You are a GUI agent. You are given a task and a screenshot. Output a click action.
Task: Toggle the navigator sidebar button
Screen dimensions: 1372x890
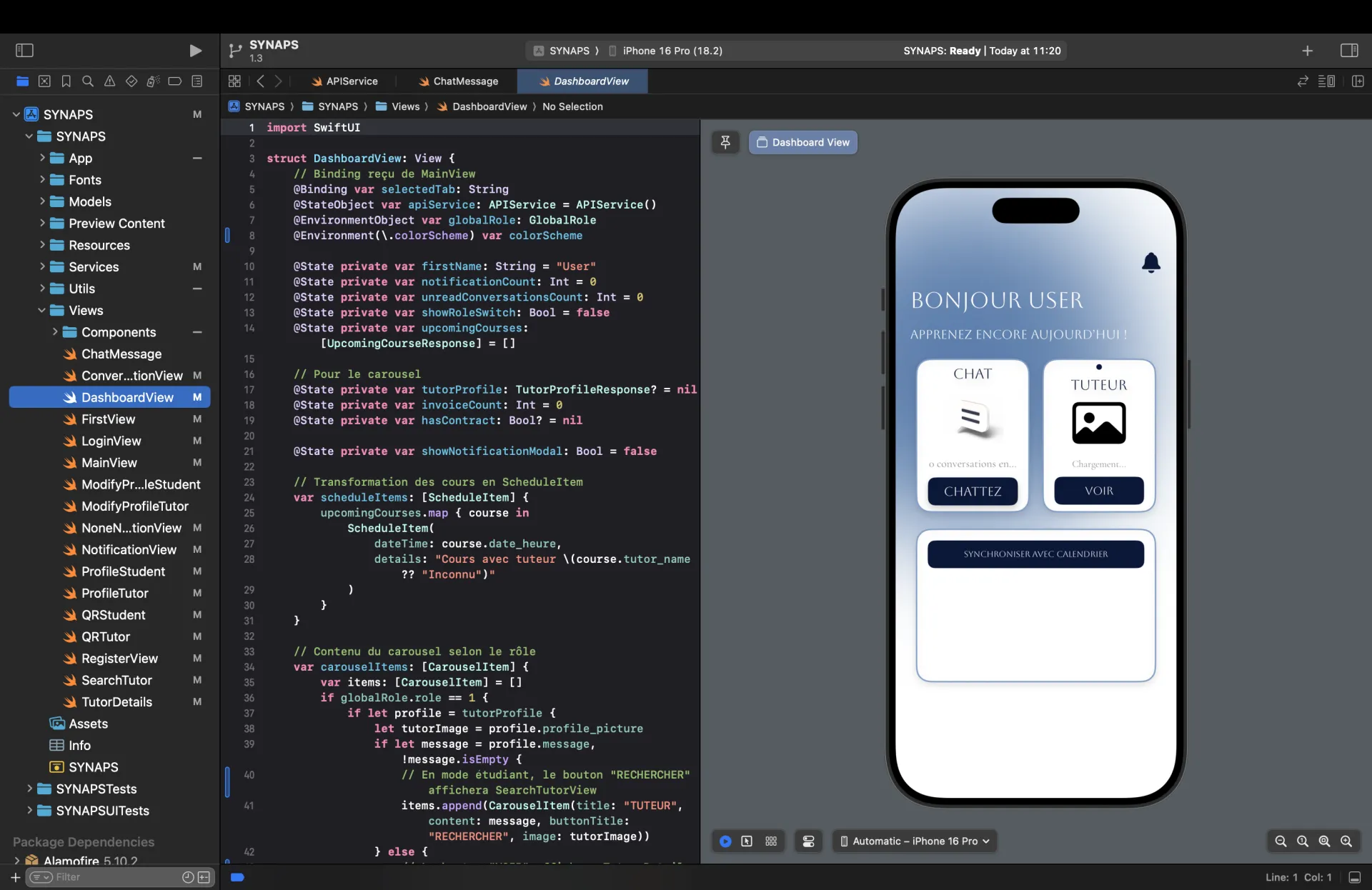pos(24,51)
